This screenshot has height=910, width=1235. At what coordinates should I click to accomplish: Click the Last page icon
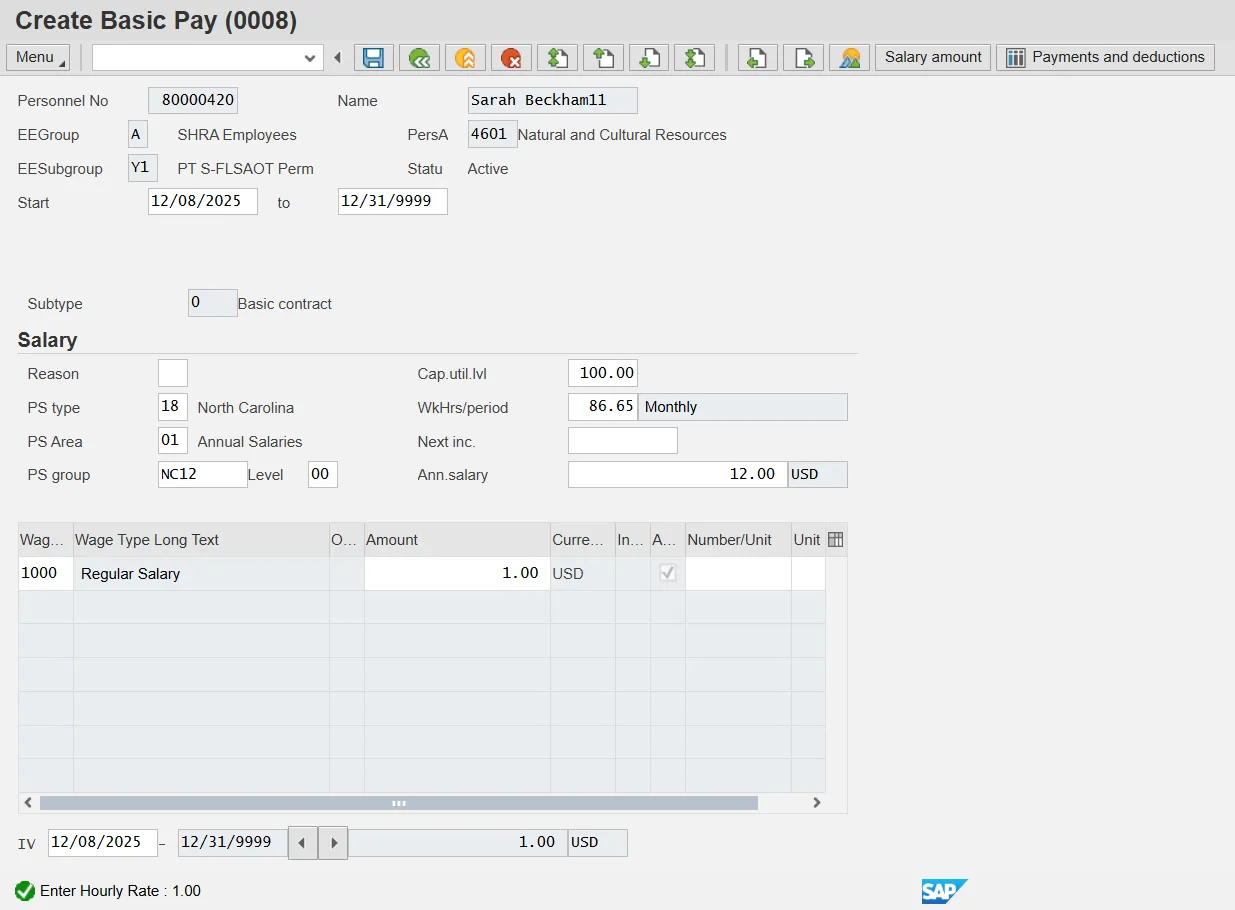pos(694,58)
